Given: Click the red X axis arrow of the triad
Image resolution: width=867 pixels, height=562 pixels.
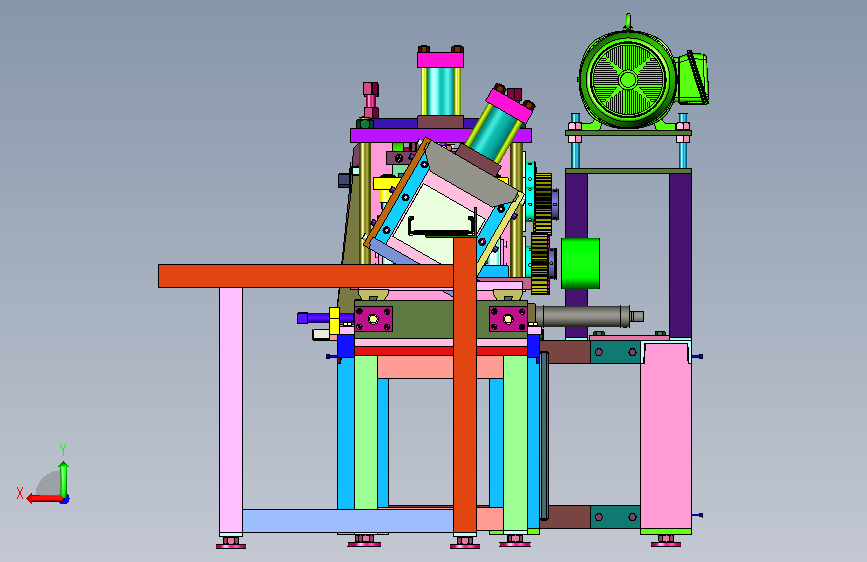Looking at the screenshot, I should tap(44, 499).
